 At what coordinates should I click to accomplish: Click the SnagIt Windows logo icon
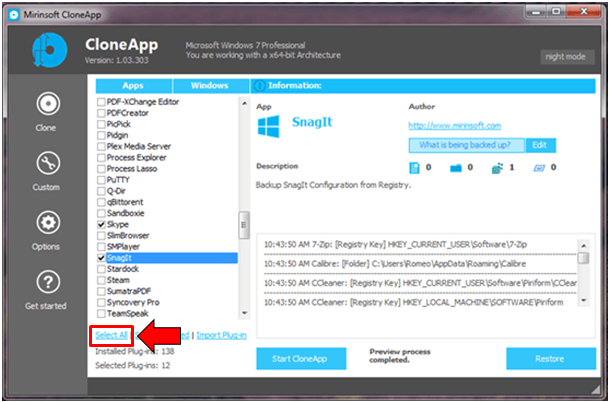(x=268, y=126)
